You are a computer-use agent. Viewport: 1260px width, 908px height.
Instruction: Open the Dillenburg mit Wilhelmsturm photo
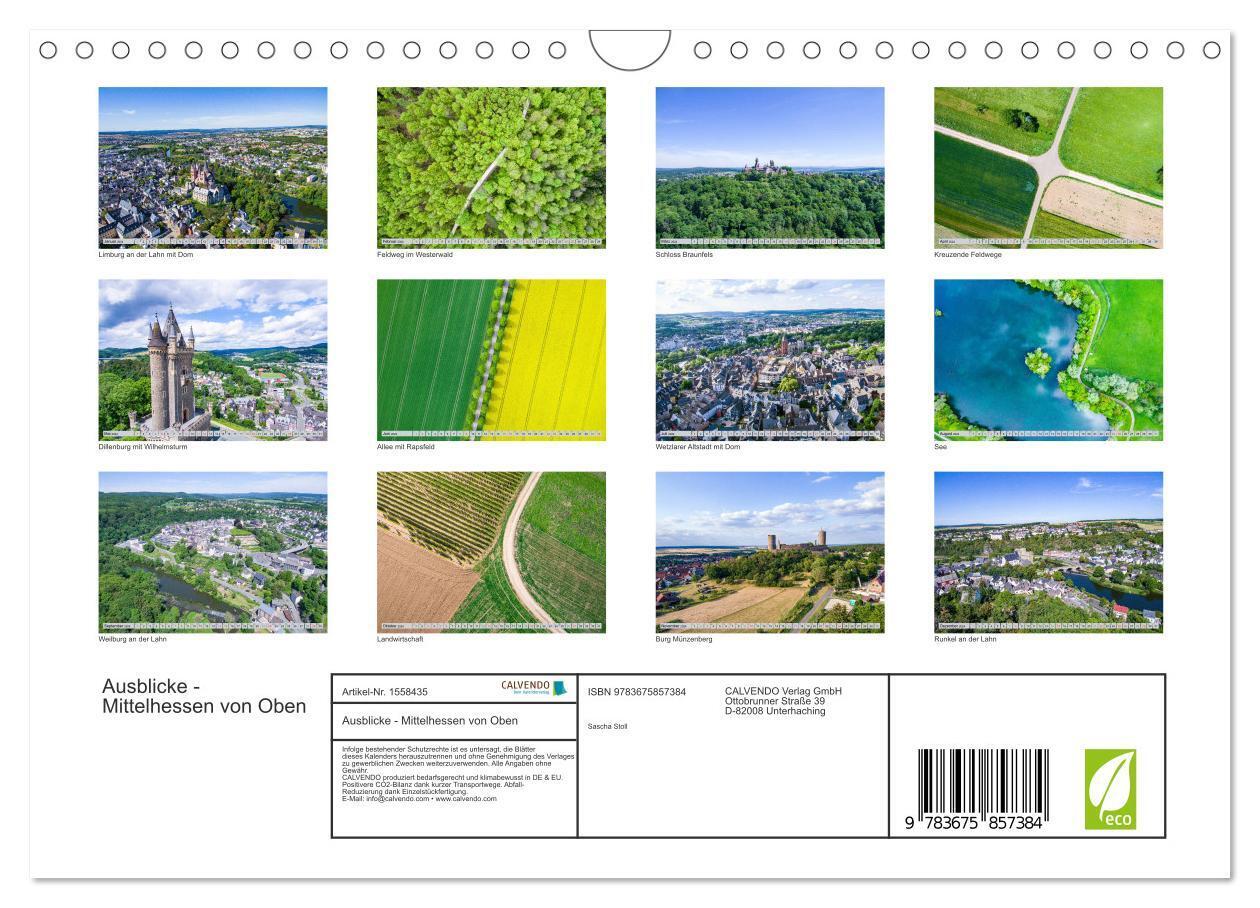212,360
